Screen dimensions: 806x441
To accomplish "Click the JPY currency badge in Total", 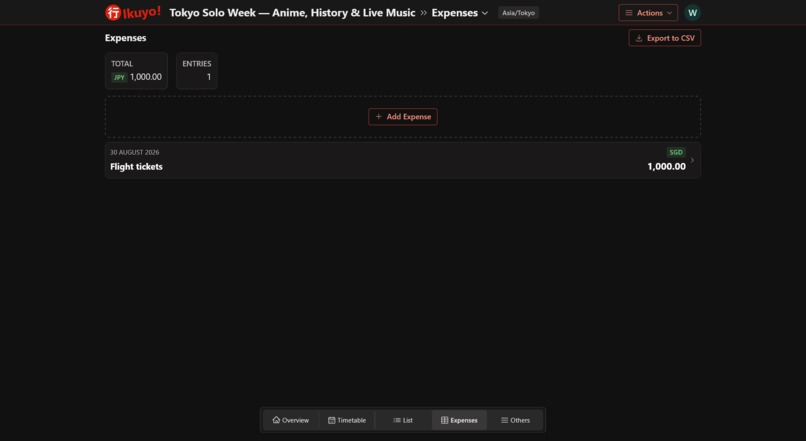I will [119, 77].
